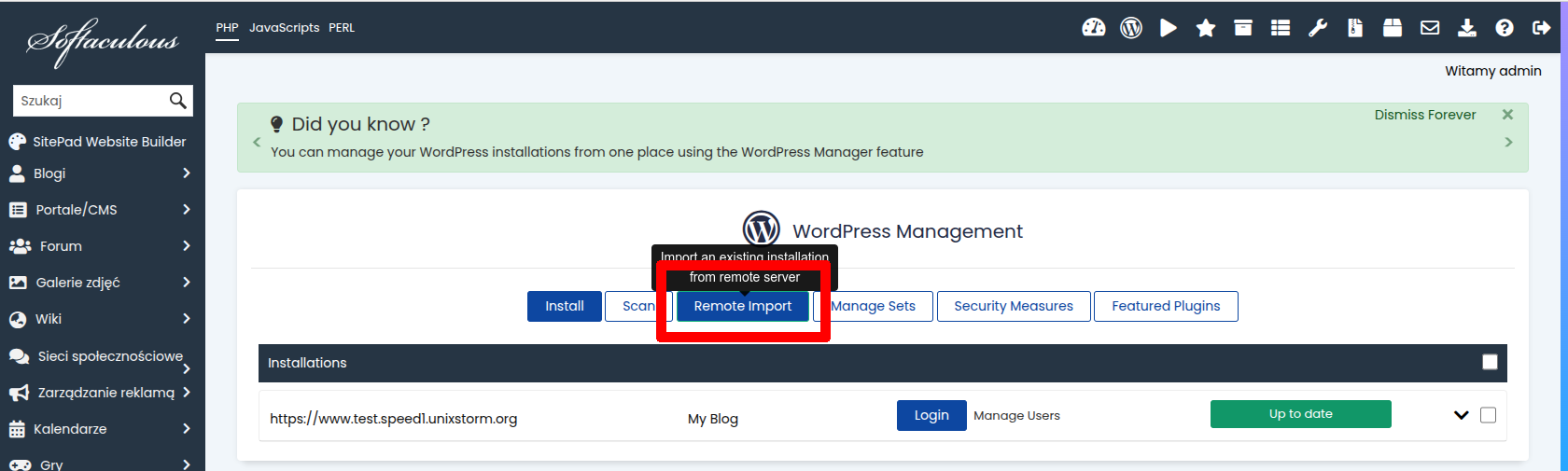This screenshot has width=1568, height=471.
Task: Click the Softaculous logo
Action: (x=103, y=41)
